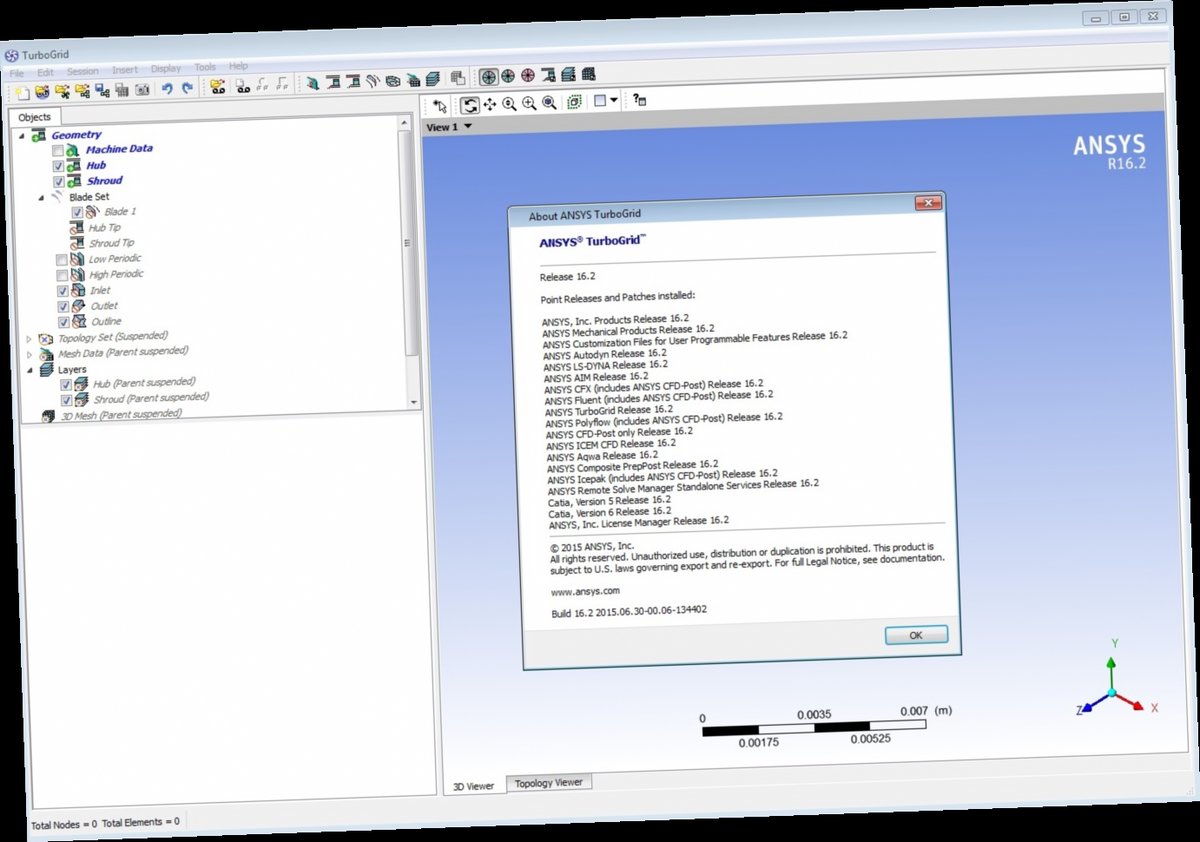Open the Insert menu
The image size is (1200, 842).
click(125, 70)
